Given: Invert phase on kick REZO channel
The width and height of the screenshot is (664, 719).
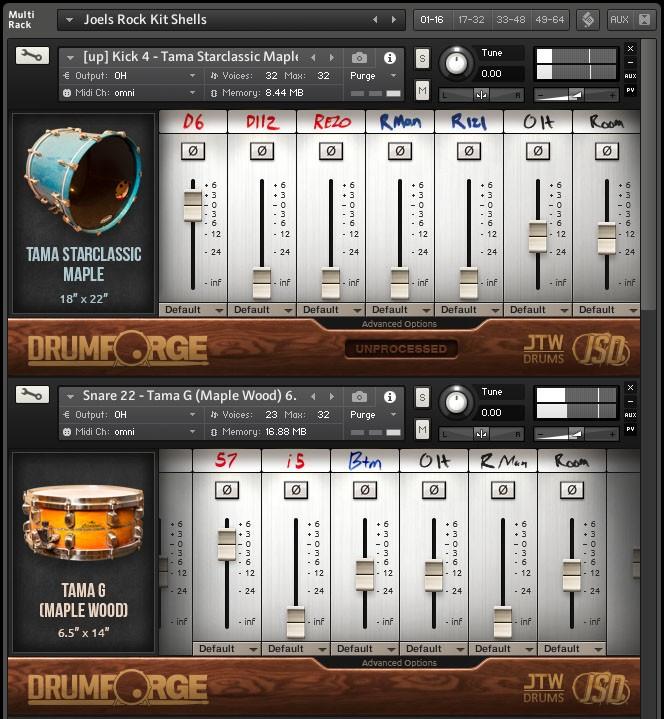Looking at the screenshot, I should (x=331, y=151).
